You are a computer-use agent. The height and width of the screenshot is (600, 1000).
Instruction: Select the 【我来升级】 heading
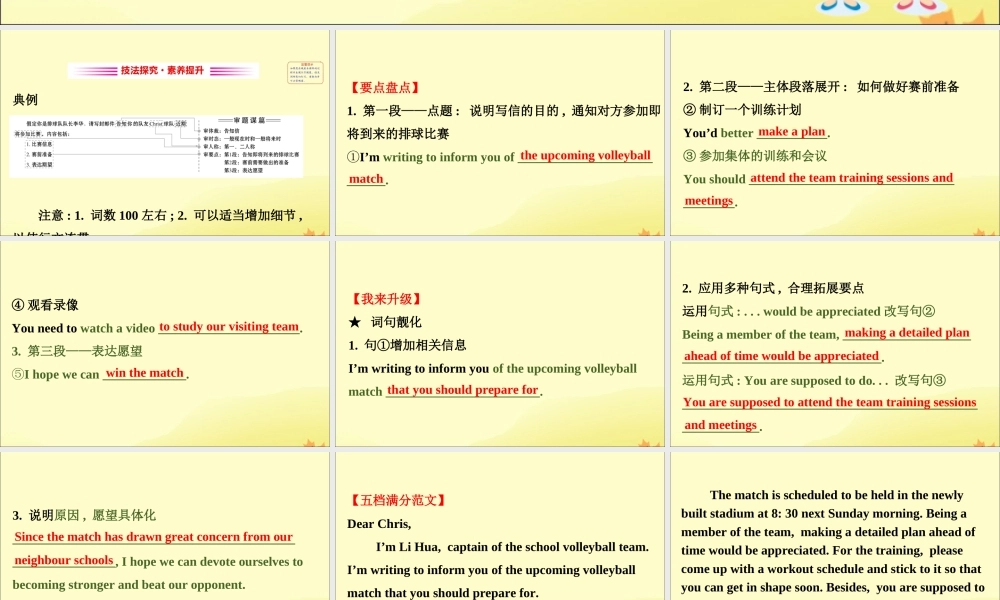tap(385, 299)
